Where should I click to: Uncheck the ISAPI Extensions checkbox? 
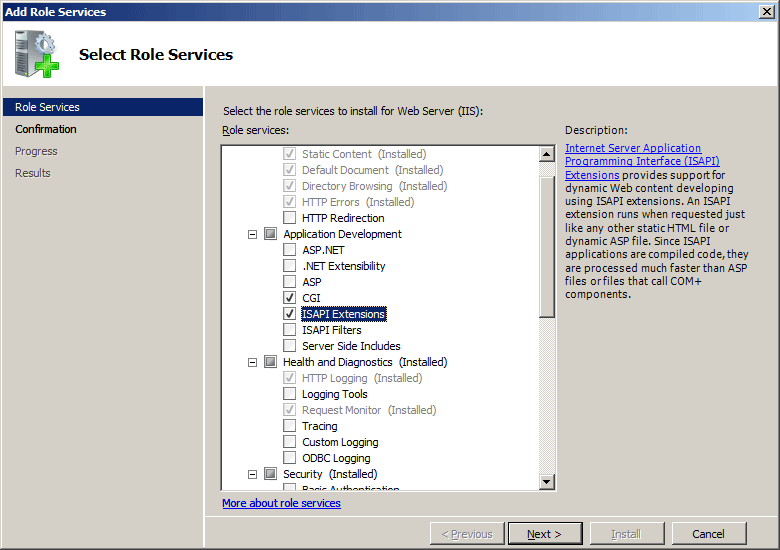[x=290, y=314]
